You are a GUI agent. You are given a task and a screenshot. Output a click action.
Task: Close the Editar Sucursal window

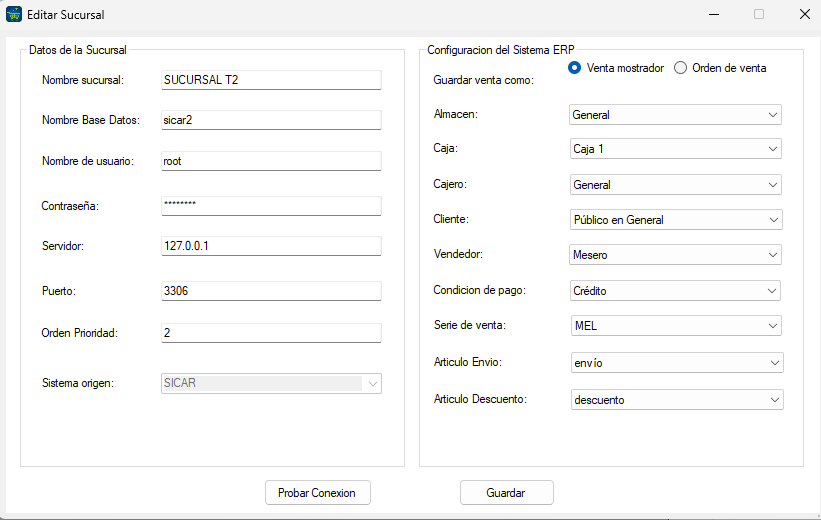[805, 14]
